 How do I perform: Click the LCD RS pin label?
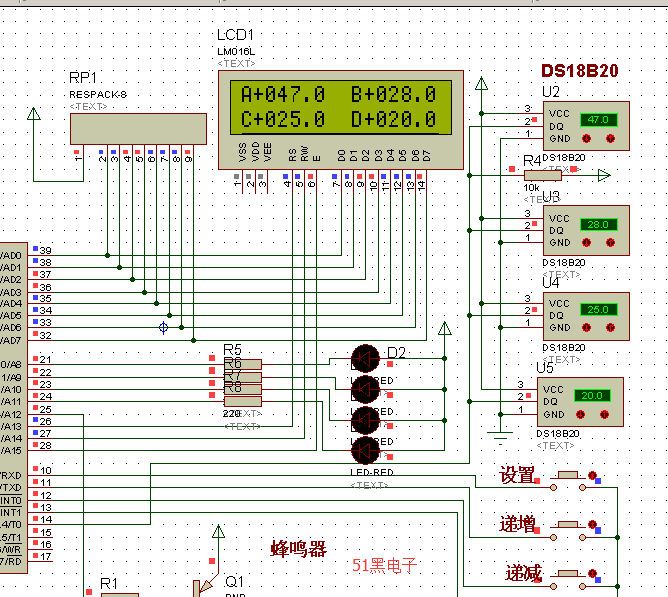click(x=292, y=155)
